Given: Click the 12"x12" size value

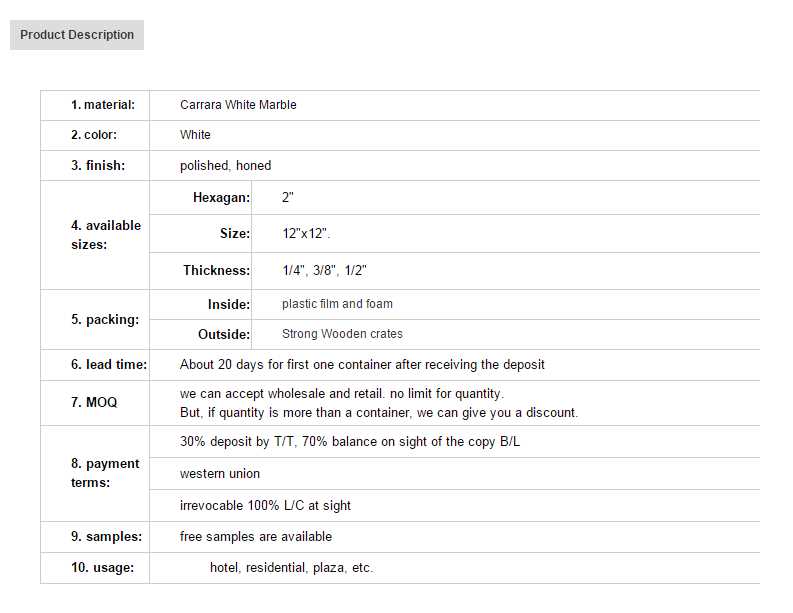Looking at the screenshot, I should click(x=306, y=234).
